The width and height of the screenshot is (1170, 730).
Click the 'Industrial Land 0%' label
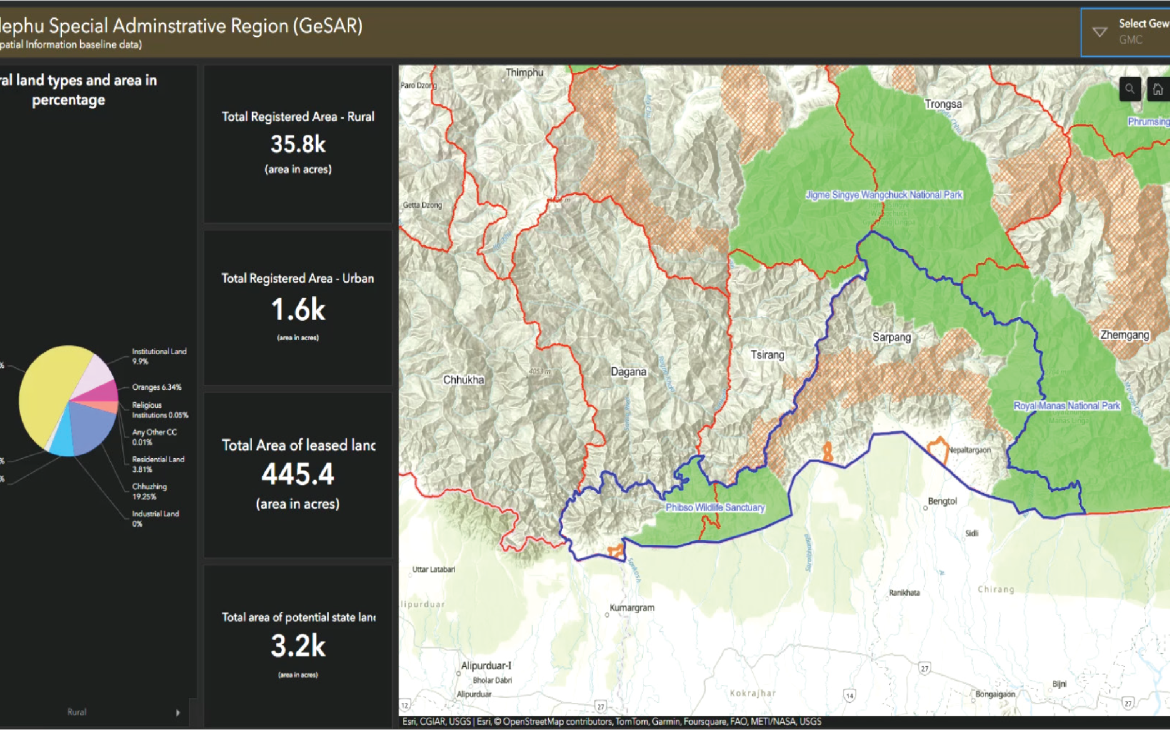click(x=155, y=518)
